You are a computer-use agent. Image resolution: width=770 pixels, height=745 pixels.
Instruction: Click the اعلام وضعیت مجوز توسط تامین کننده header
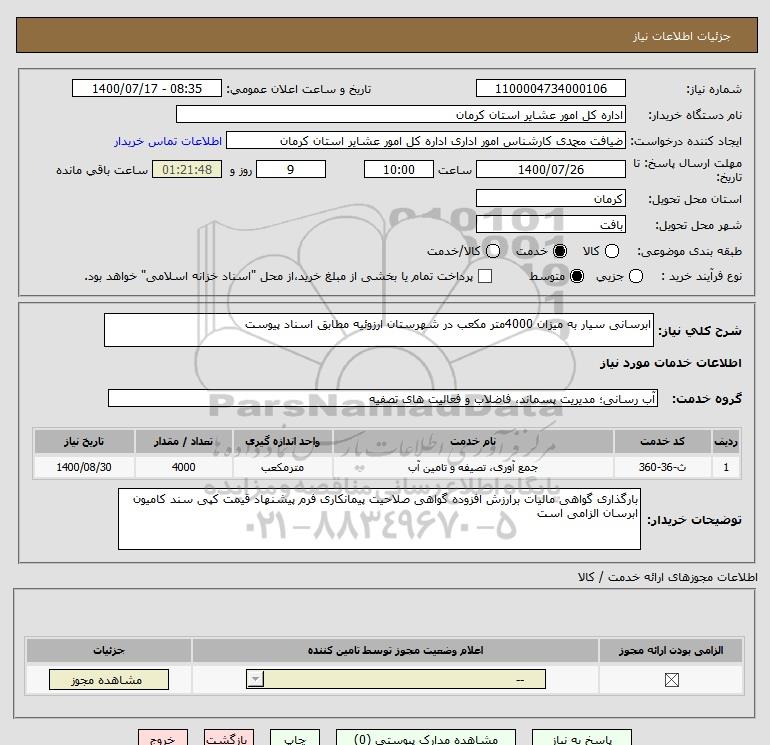pos(395,650)
